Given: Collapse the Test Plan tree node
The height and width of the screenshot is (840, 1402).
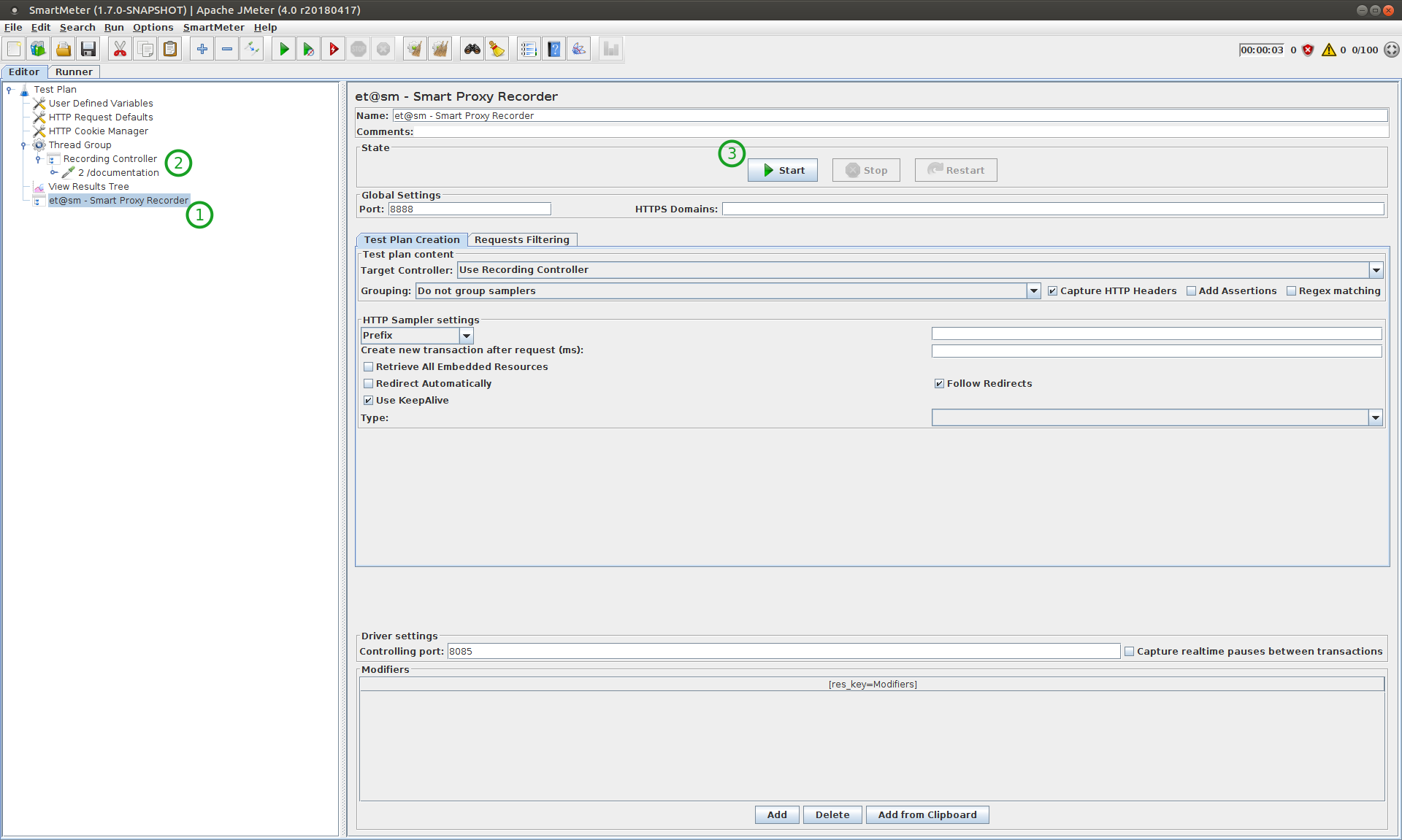Looking at the screenshot, I should pyautogui.click(x=9, y=90).
